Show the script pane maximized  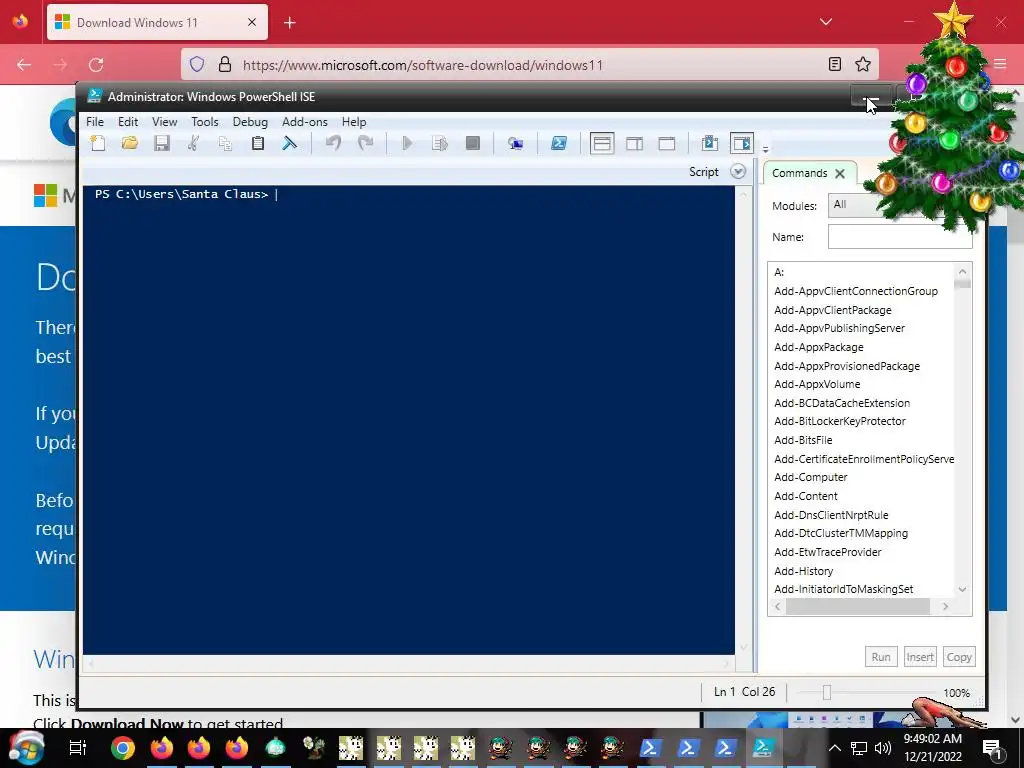667,143
